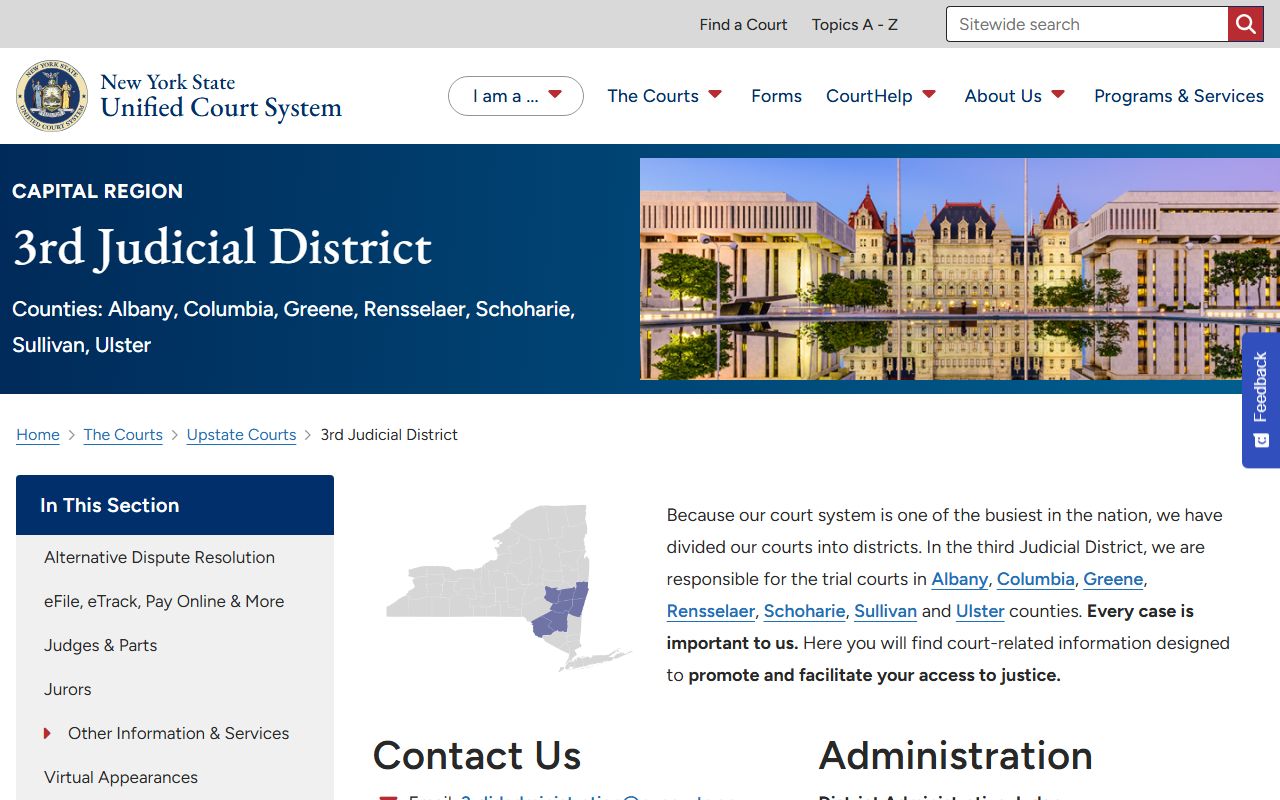Expand the CourtHelp menu
This screenshot has height=800, width=1280.
[881, 96]
